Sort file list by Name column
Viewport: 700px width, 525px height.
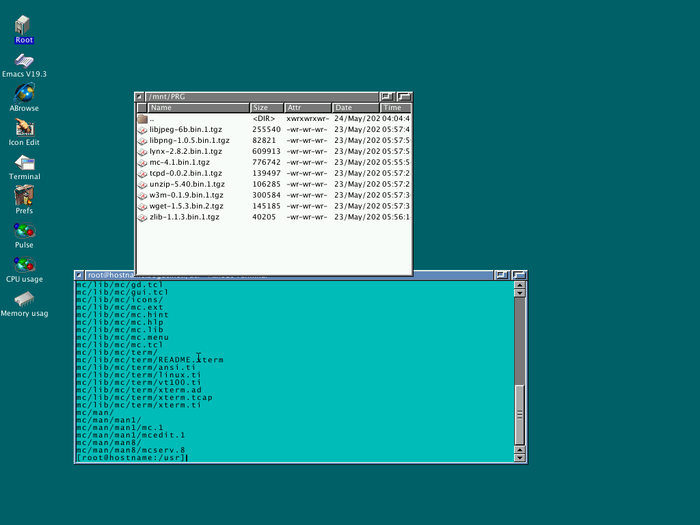coord(198,107)
